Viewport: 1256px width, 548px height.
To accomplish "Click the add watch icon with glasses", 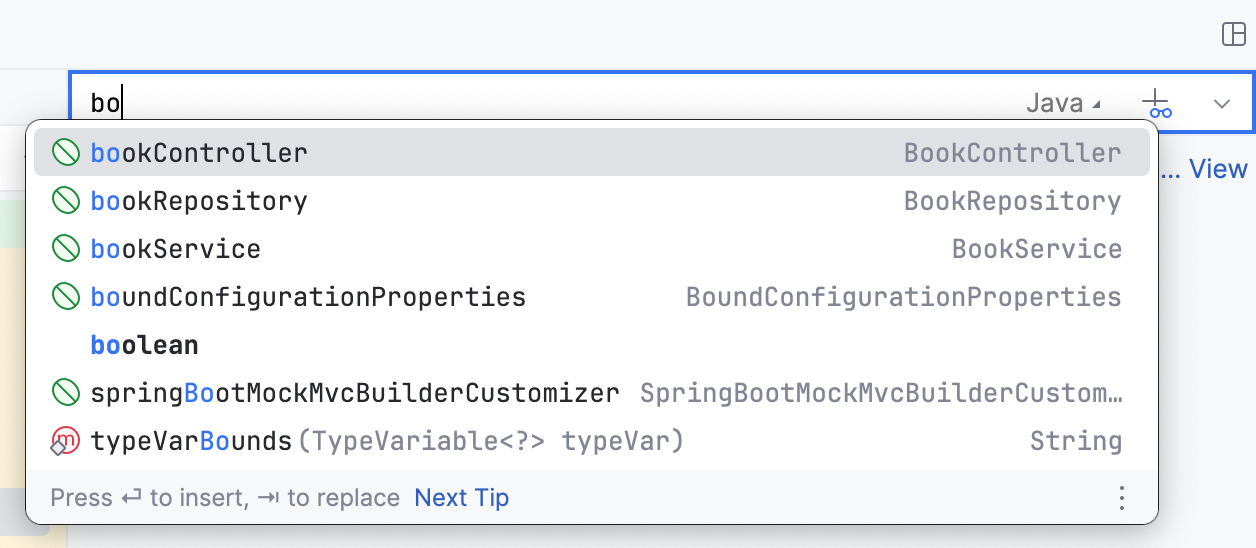I will pyautogui.click(x=1157, y=103).
